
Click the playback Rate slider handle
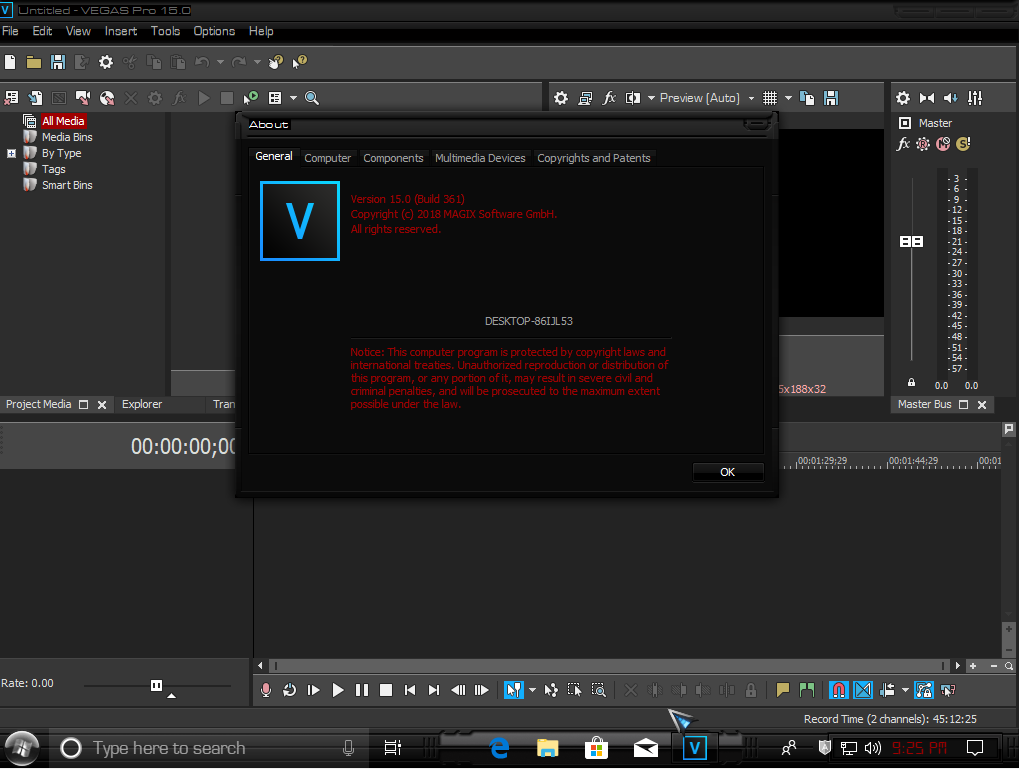[157, 685]
